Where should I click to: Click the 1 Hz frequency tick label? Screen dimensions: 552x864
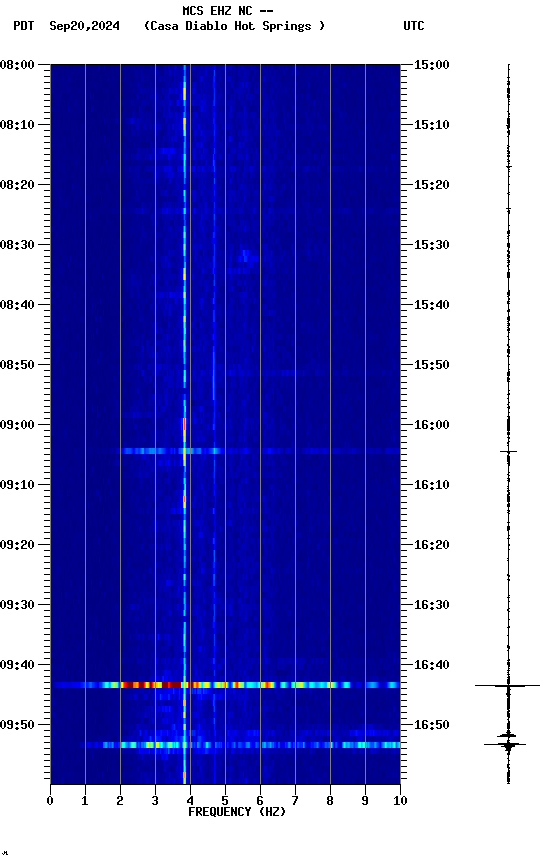click(85, 801)
